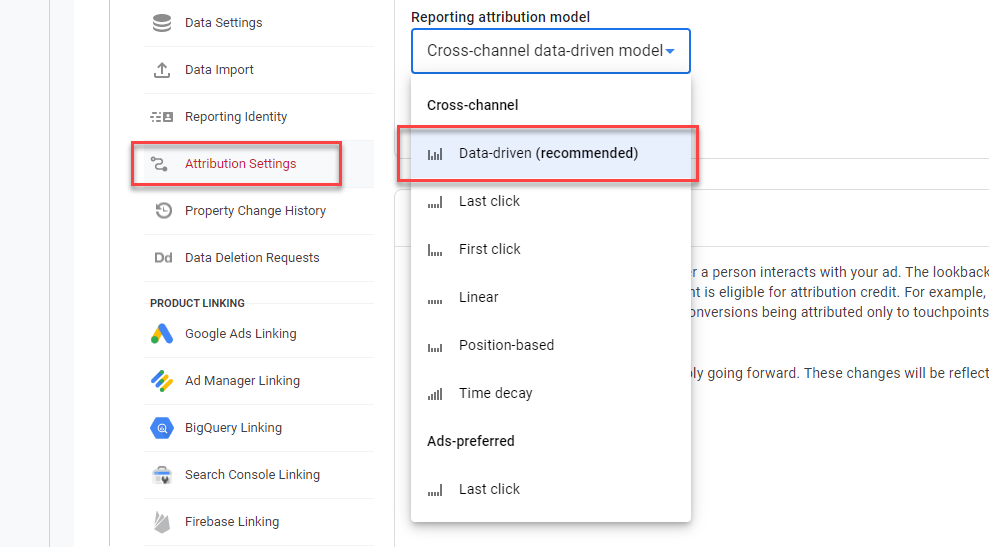Click the Property Change History clock icon
The height and width of the screenshot is (547, 989).
(163, 211)
